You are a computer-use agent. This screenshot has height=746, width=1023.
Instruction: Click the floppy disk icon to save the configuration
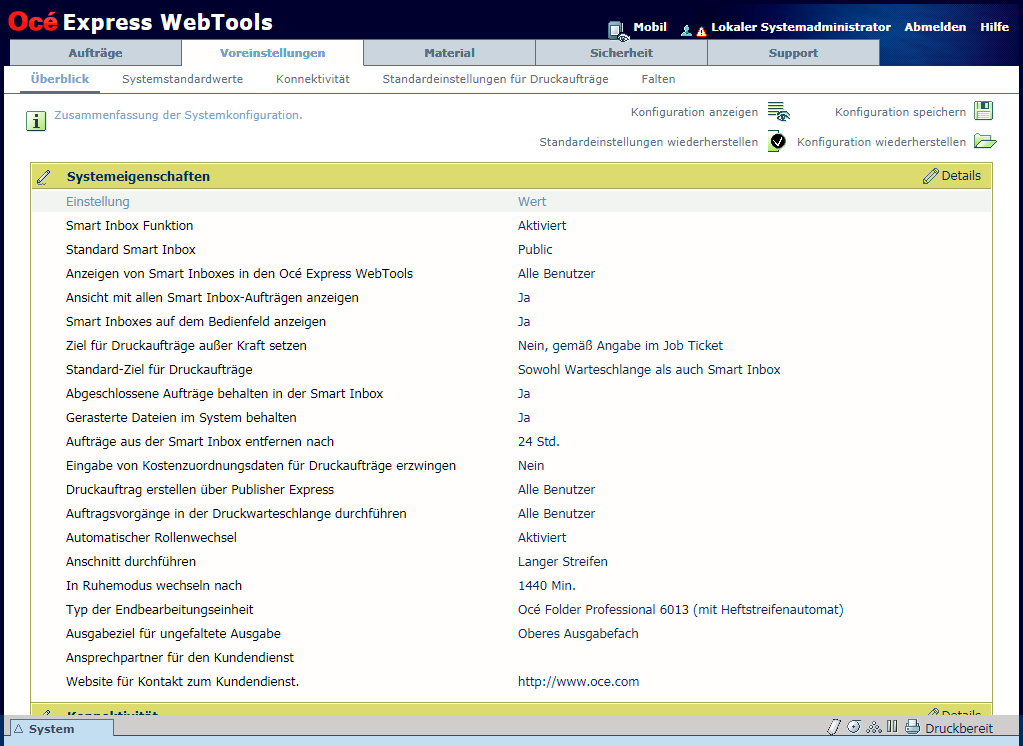point(983,111)
